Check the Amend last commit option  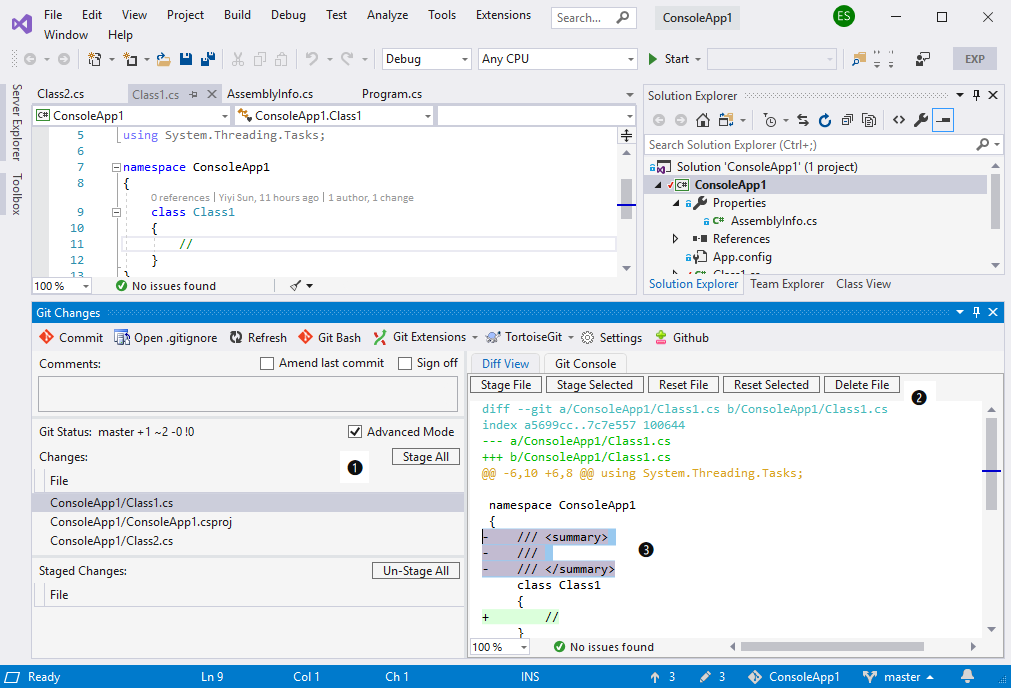[266, 363]
